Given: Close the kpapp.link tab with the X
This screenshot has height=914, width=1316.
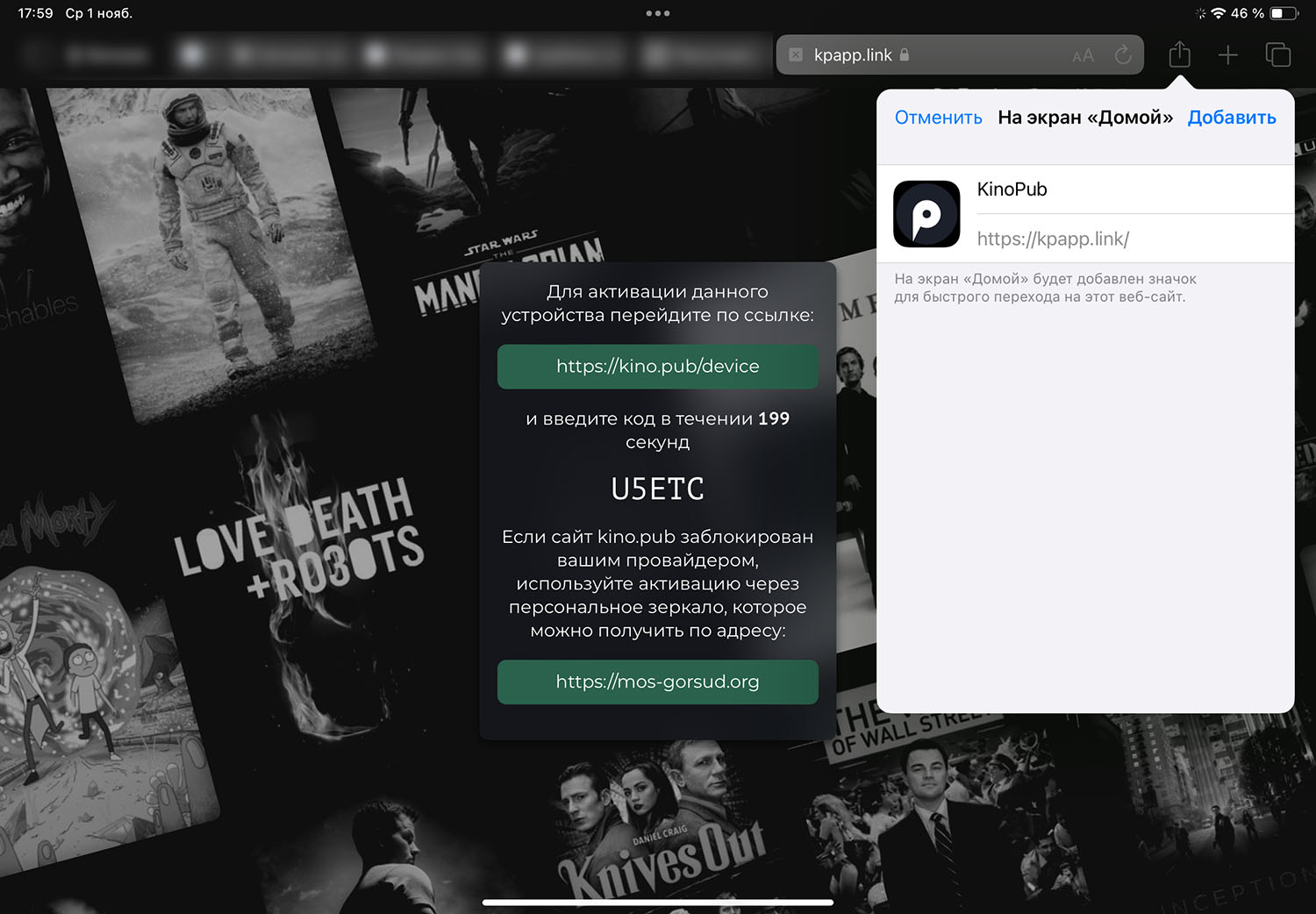Looking at the screenshot, I should tap(796, 54).
